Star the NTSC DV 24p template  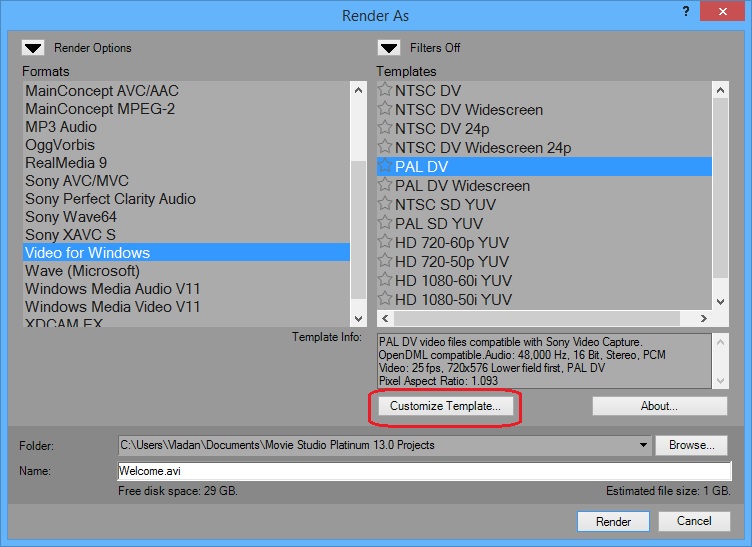click(385, 129)
